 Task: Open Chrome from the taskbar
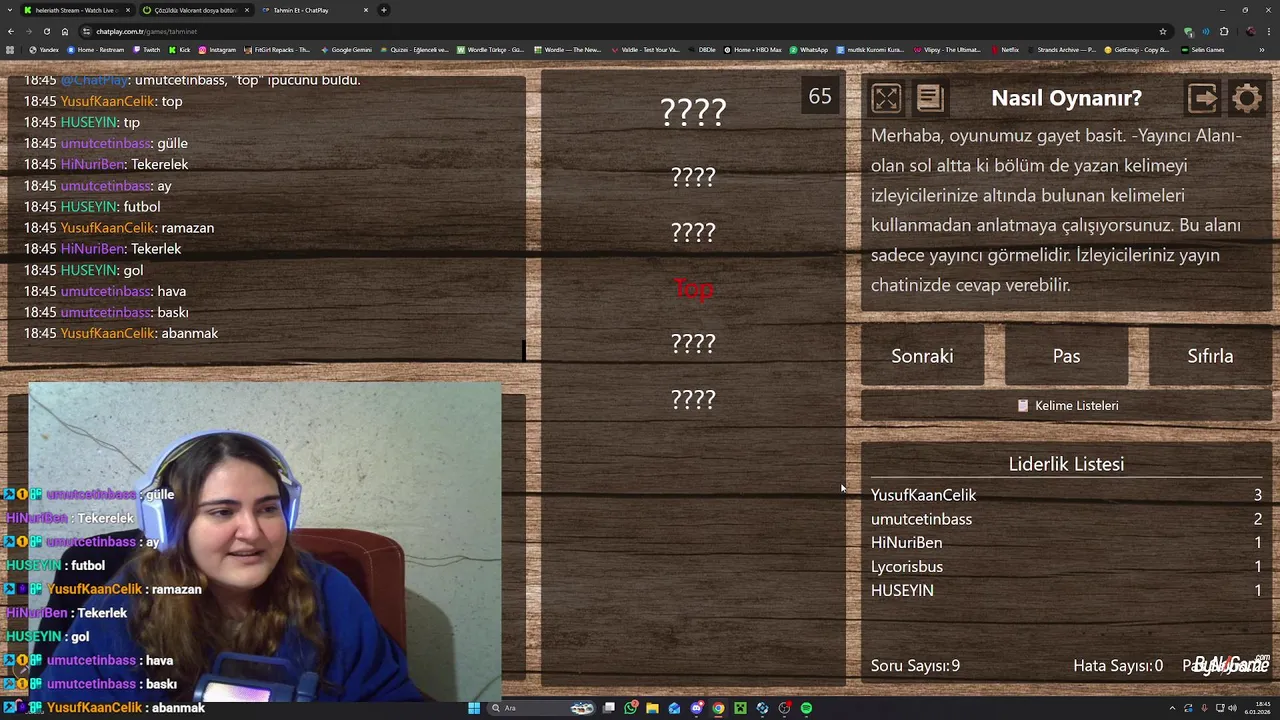(x=718, y=708)
